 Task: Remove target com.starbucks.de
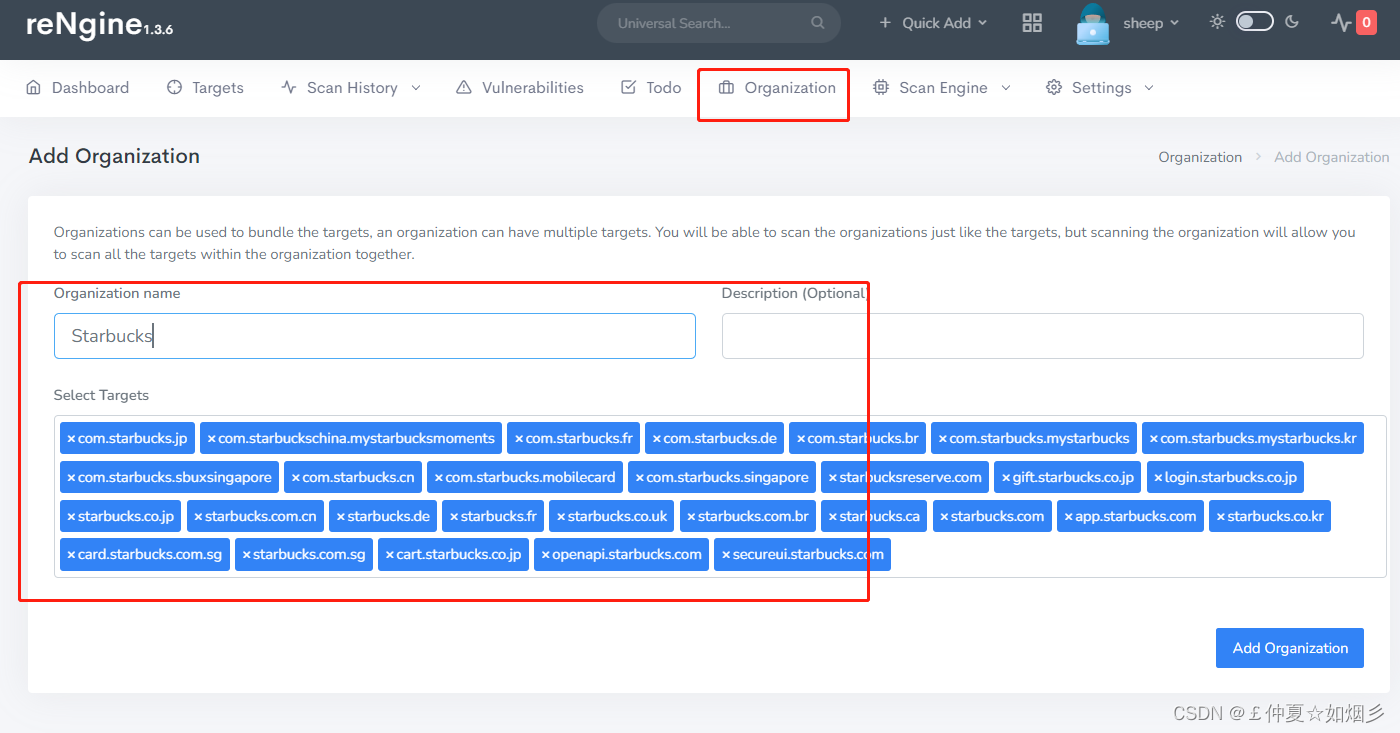657,438
